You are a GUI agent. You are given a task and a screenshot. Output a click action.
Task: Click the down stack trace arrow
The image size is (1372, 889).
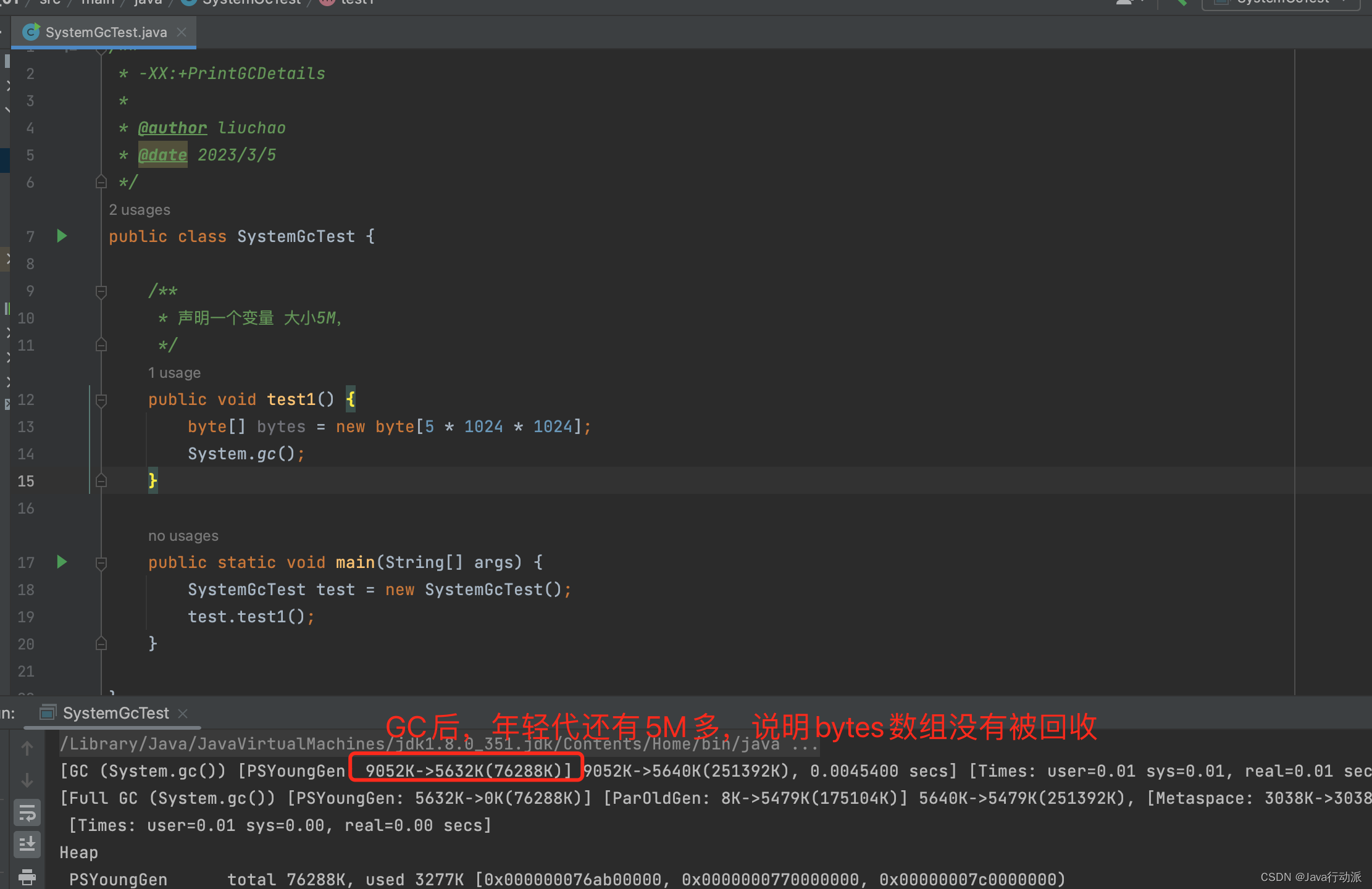[27, 780]
